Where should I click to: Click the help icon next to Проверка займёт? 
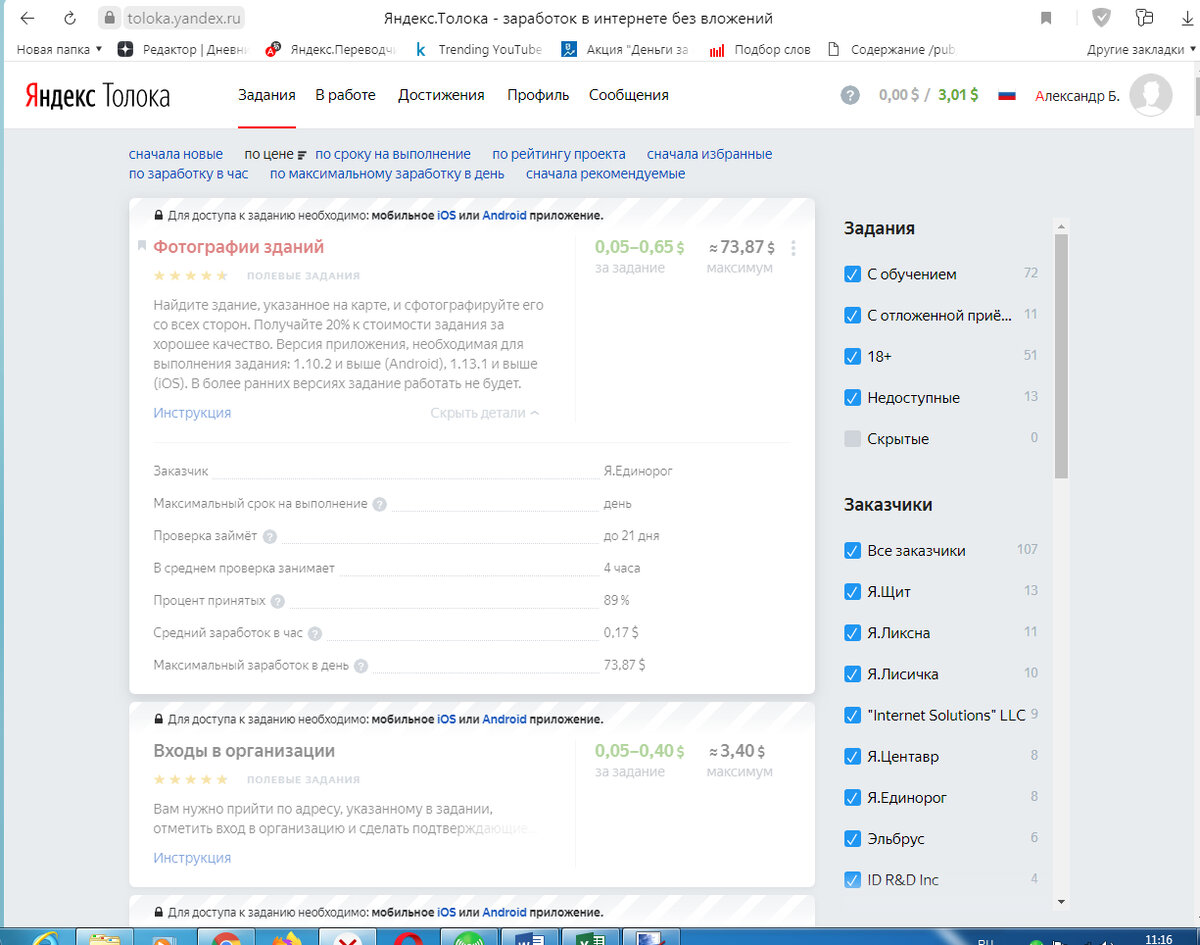tap(270, 536)
